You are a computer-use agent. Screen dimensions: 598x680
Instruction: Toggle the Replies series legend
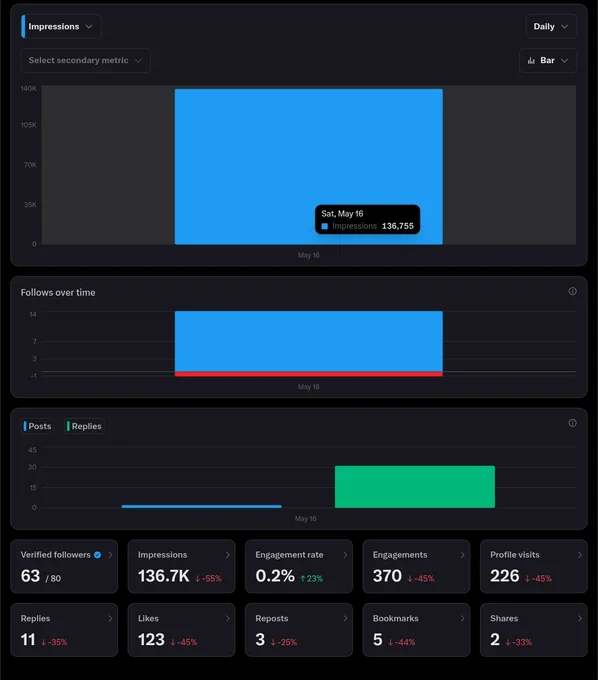click(84, 426)
